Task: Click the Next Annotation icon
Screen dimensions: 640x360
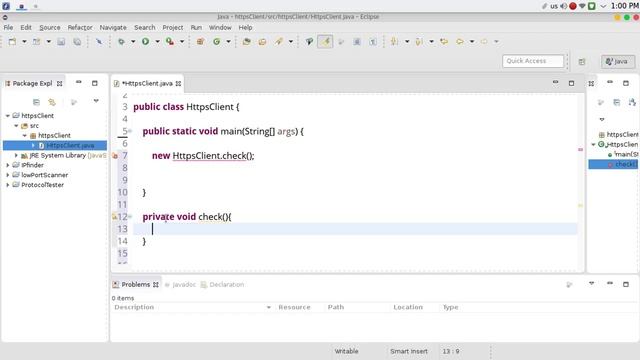Action: pos(395,42)
